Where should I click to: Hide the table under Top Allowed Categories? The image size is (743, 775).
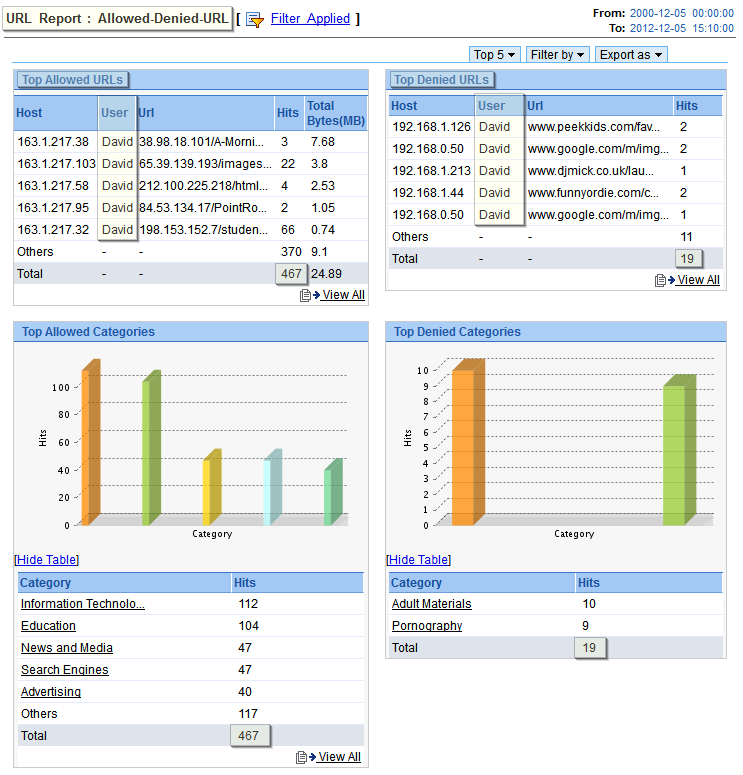click(x=46, y=560)
